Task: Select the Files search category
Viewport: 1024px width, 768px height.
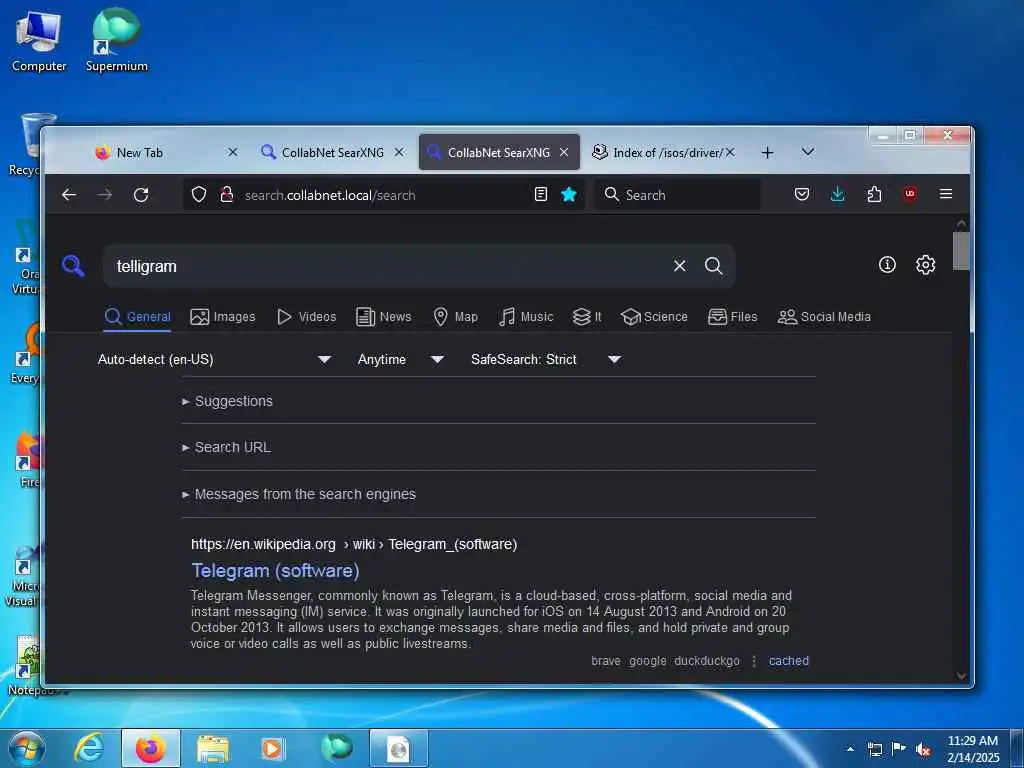Action: point(733,317)
